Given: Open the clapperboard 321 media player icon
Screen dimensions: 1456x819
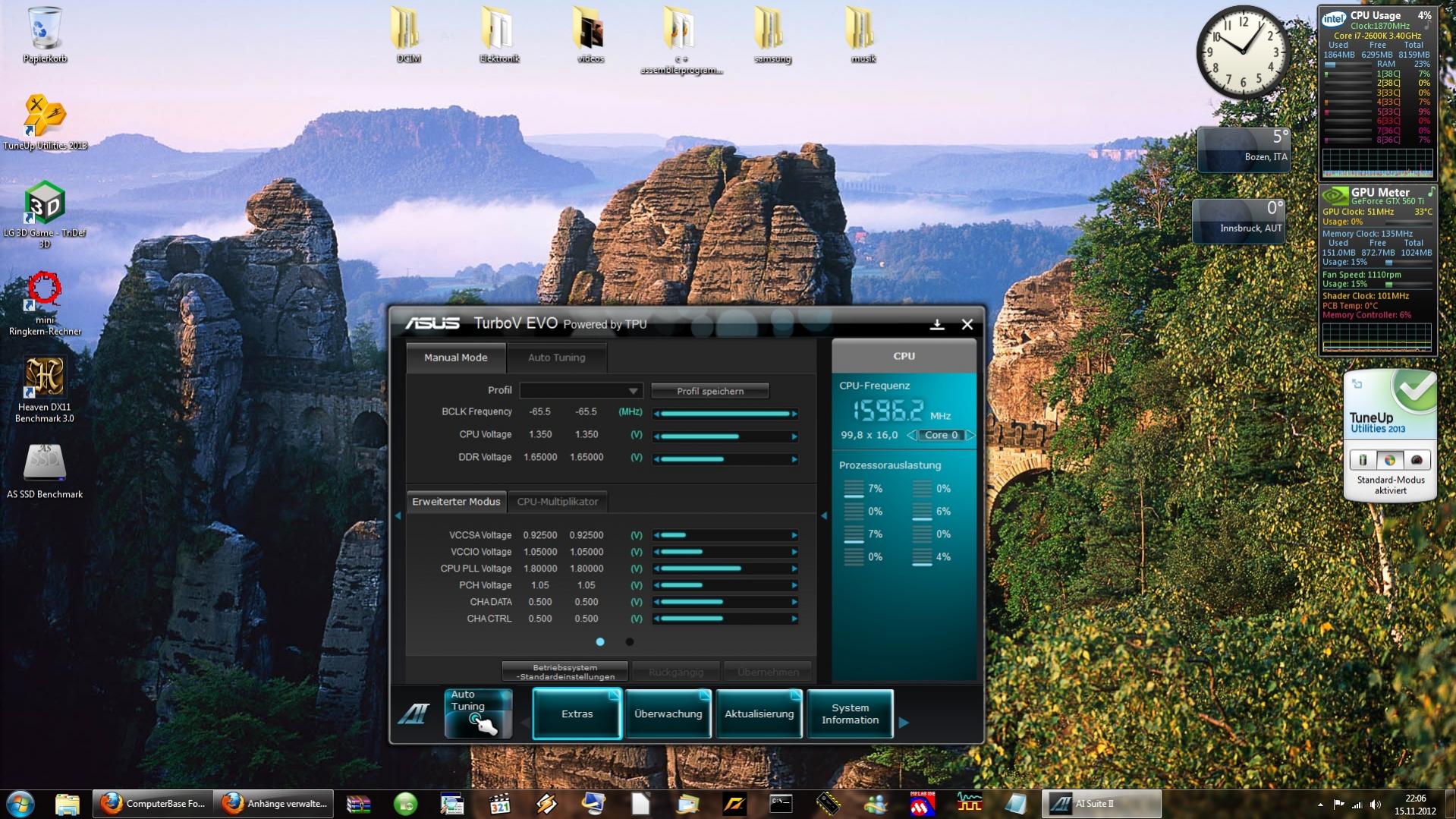Looking at the screenshot, I should (x=499, y=803).
